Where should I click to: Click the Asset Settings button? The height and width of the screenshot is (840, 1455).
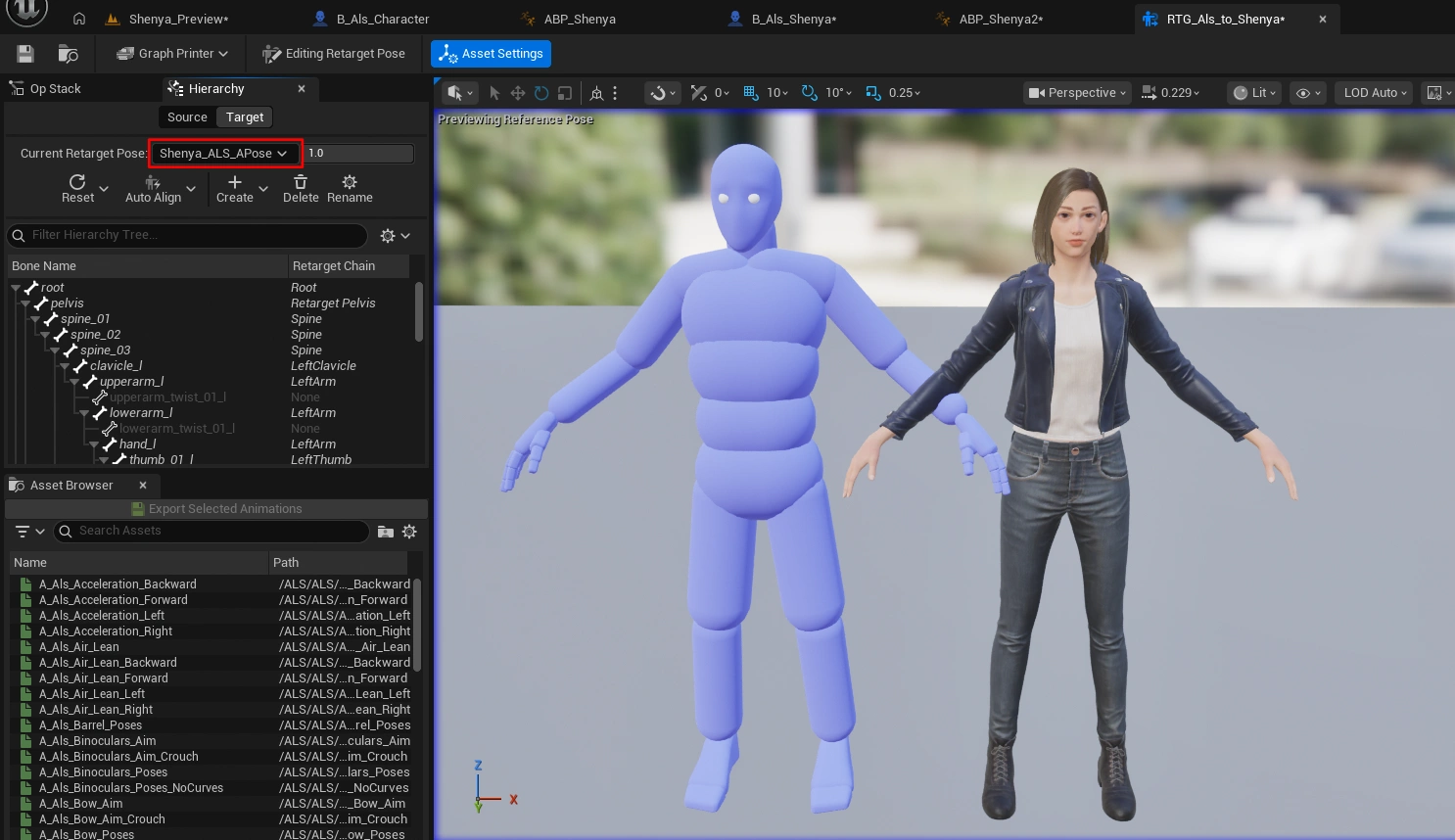click(491, 54)
